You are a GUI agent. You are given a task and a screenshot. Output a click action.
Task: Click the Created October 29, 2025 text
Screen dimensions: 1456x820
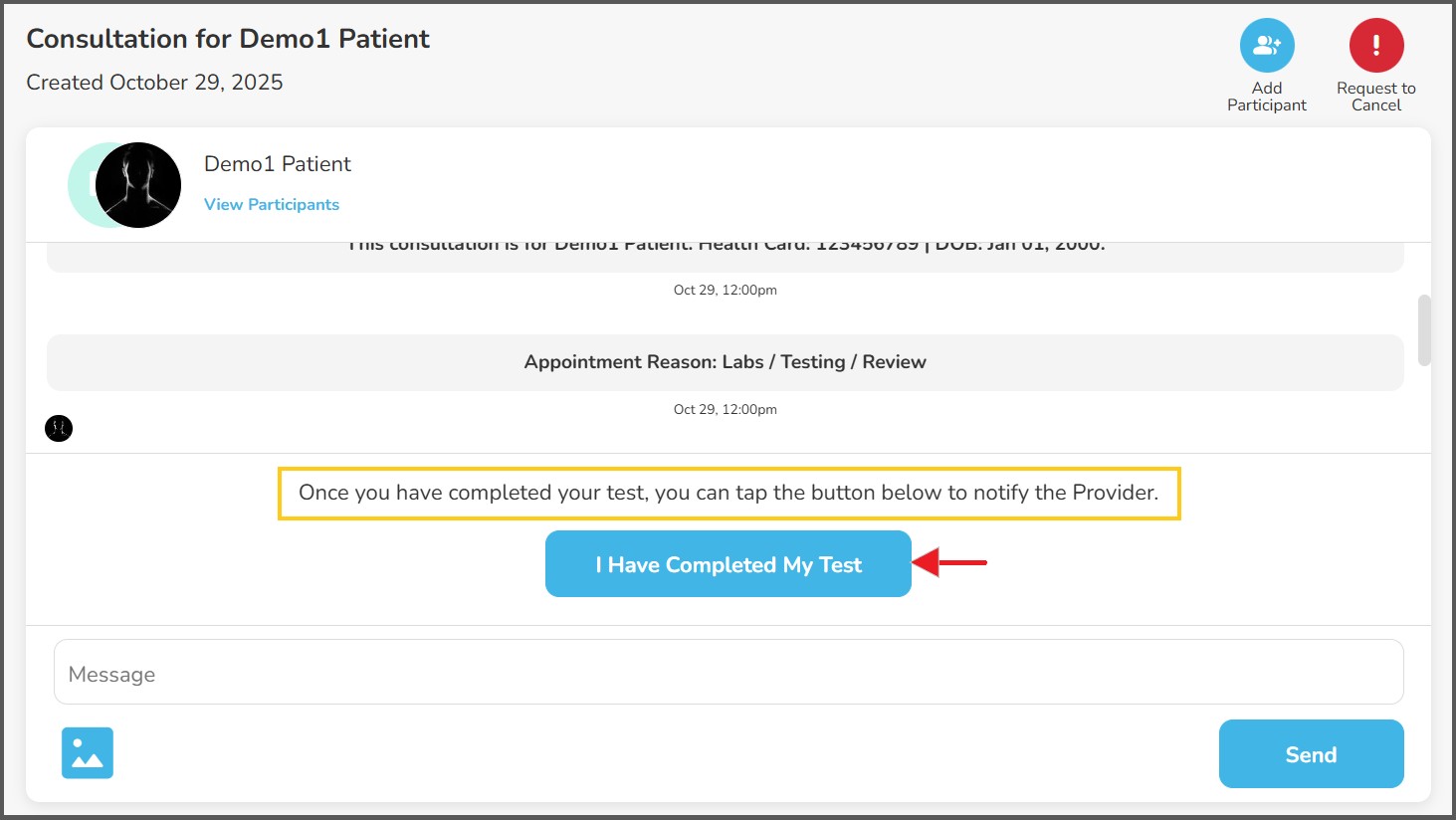(x=154, y=83)
